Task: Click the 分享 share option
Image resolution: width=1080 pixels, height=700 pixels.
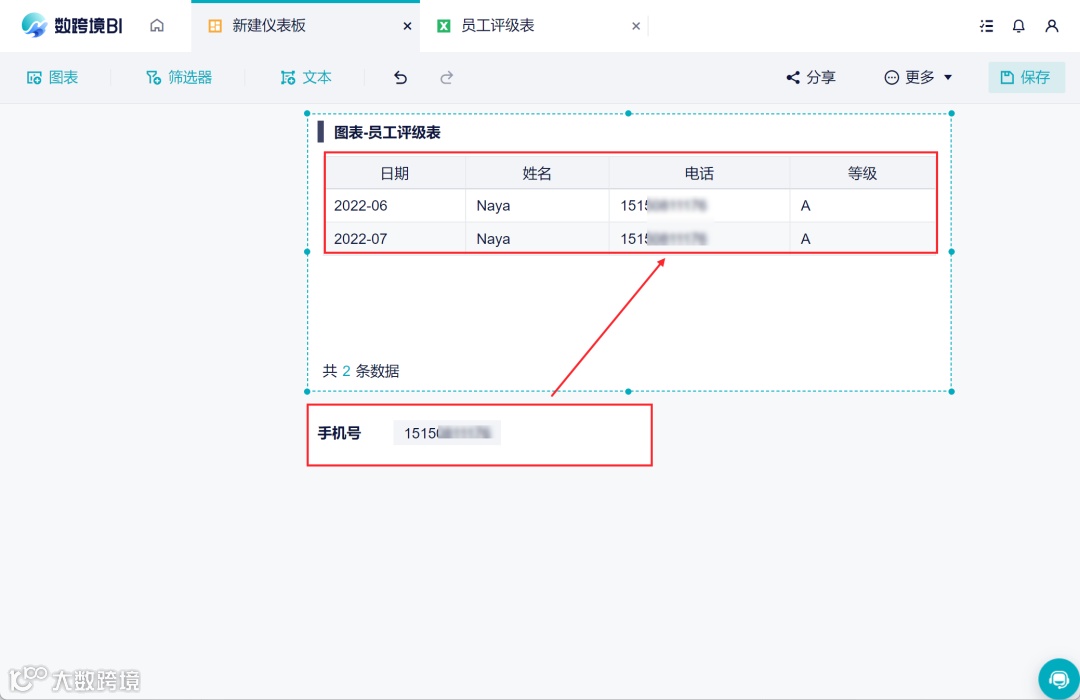Action: click(810, 77)
